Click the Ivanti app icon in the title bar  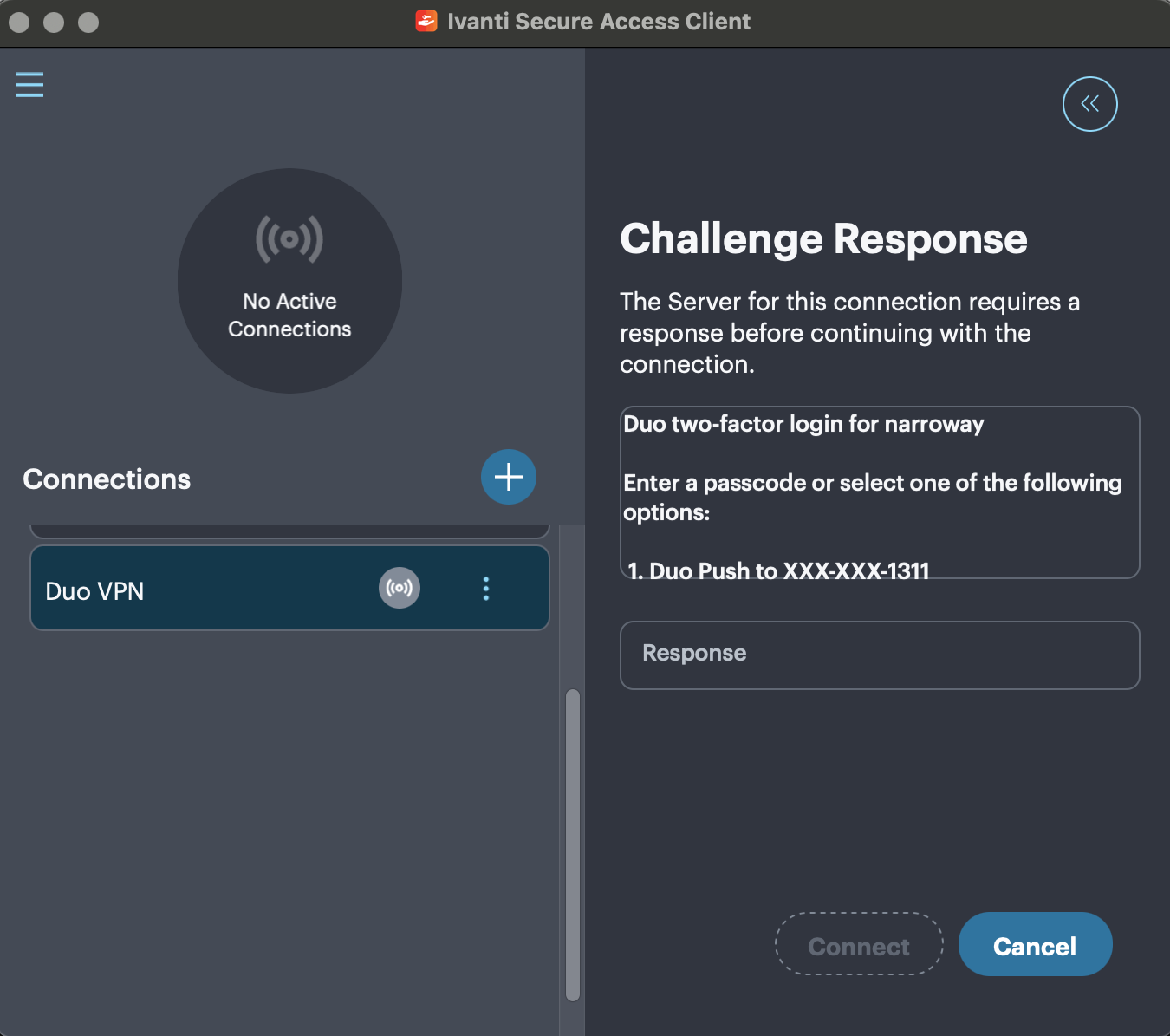[x=426, y=21]
